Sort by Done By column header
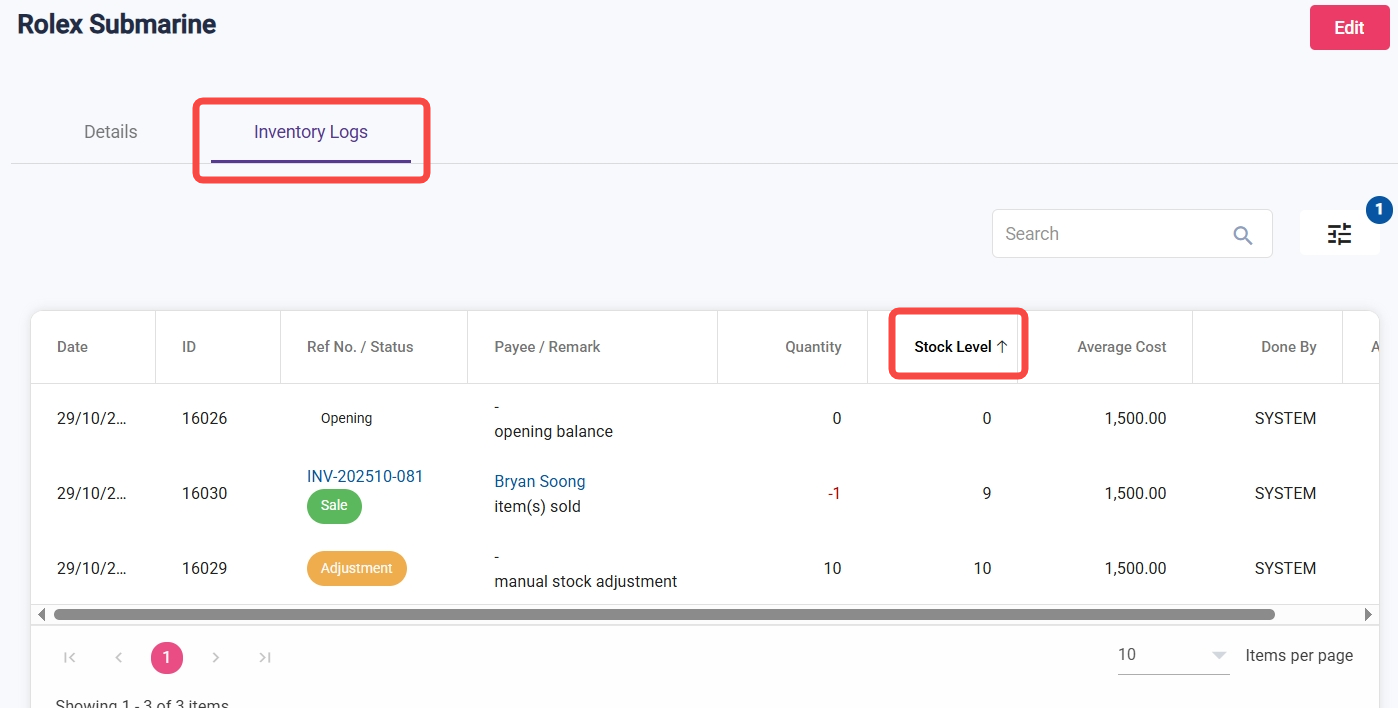 pos(1288,347)
